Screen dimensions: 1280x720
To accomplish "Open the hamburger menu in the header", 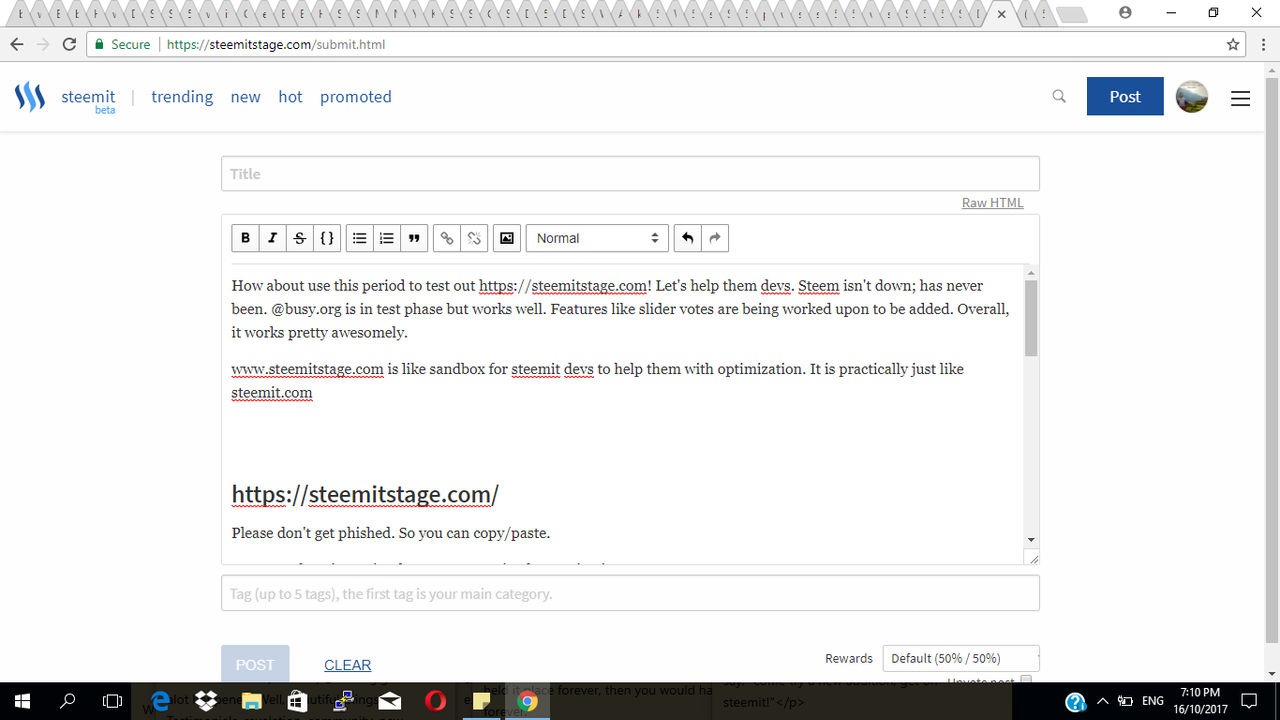I will coord(1240,98).
